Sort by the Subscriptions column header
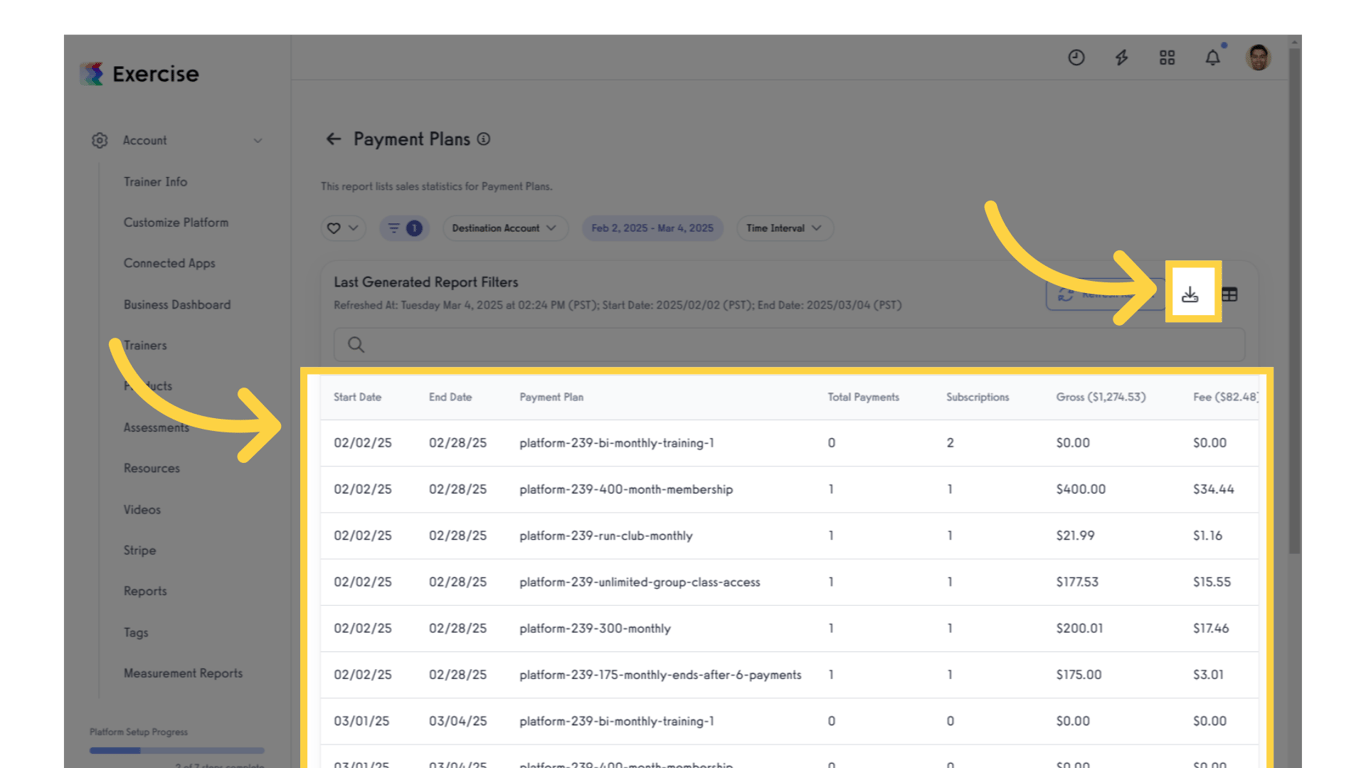Screen dimensions: 1366x768 (x=977, y=397)
